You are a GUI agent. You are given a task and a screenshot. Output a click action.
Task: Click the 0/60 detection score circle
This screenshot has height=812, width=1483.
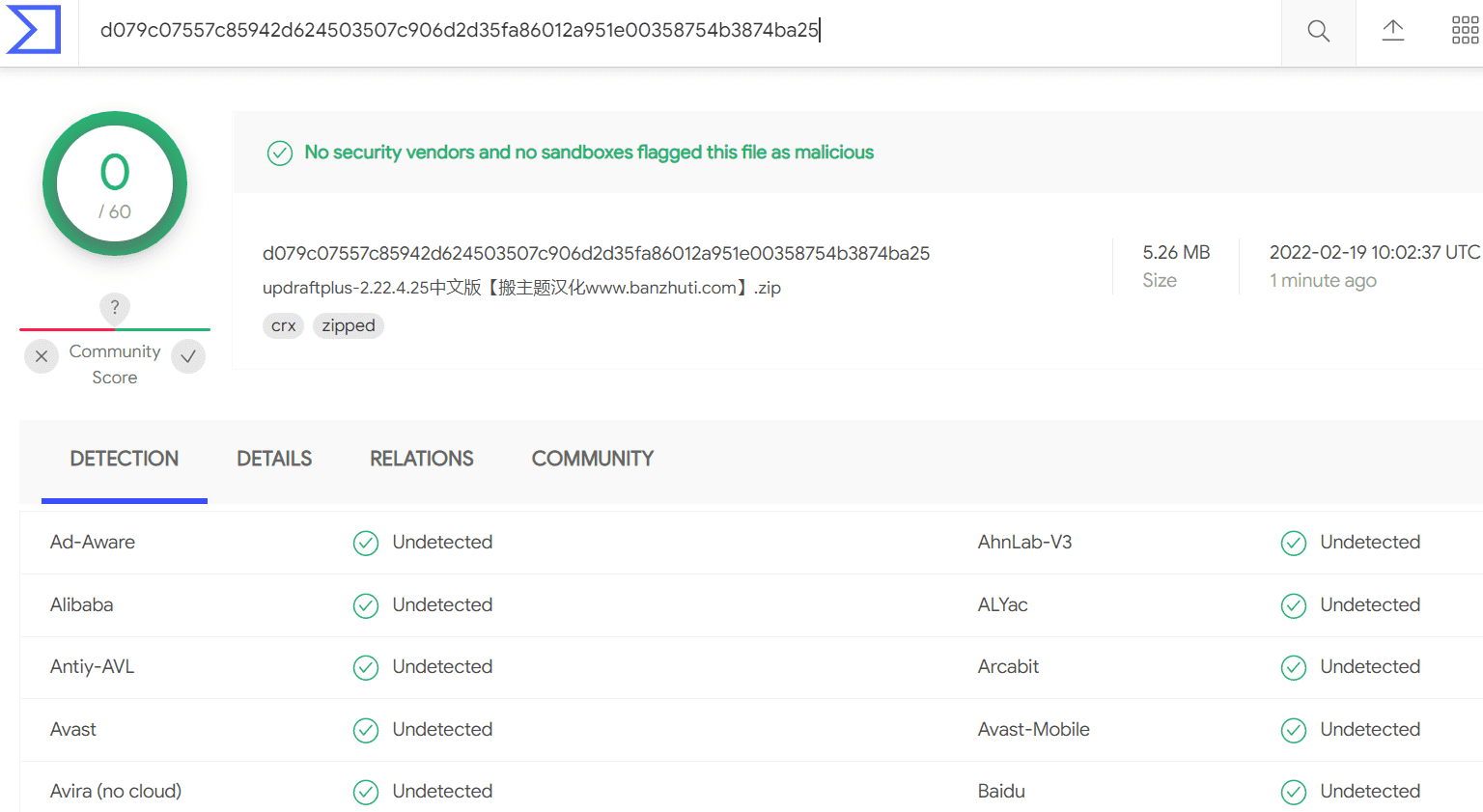click(x=115, y=183)
